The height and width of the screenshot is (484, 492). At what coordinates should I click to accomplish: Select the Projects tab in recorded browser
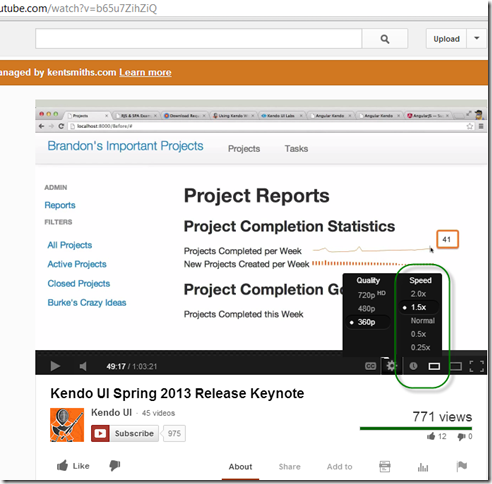pos(88,116)
